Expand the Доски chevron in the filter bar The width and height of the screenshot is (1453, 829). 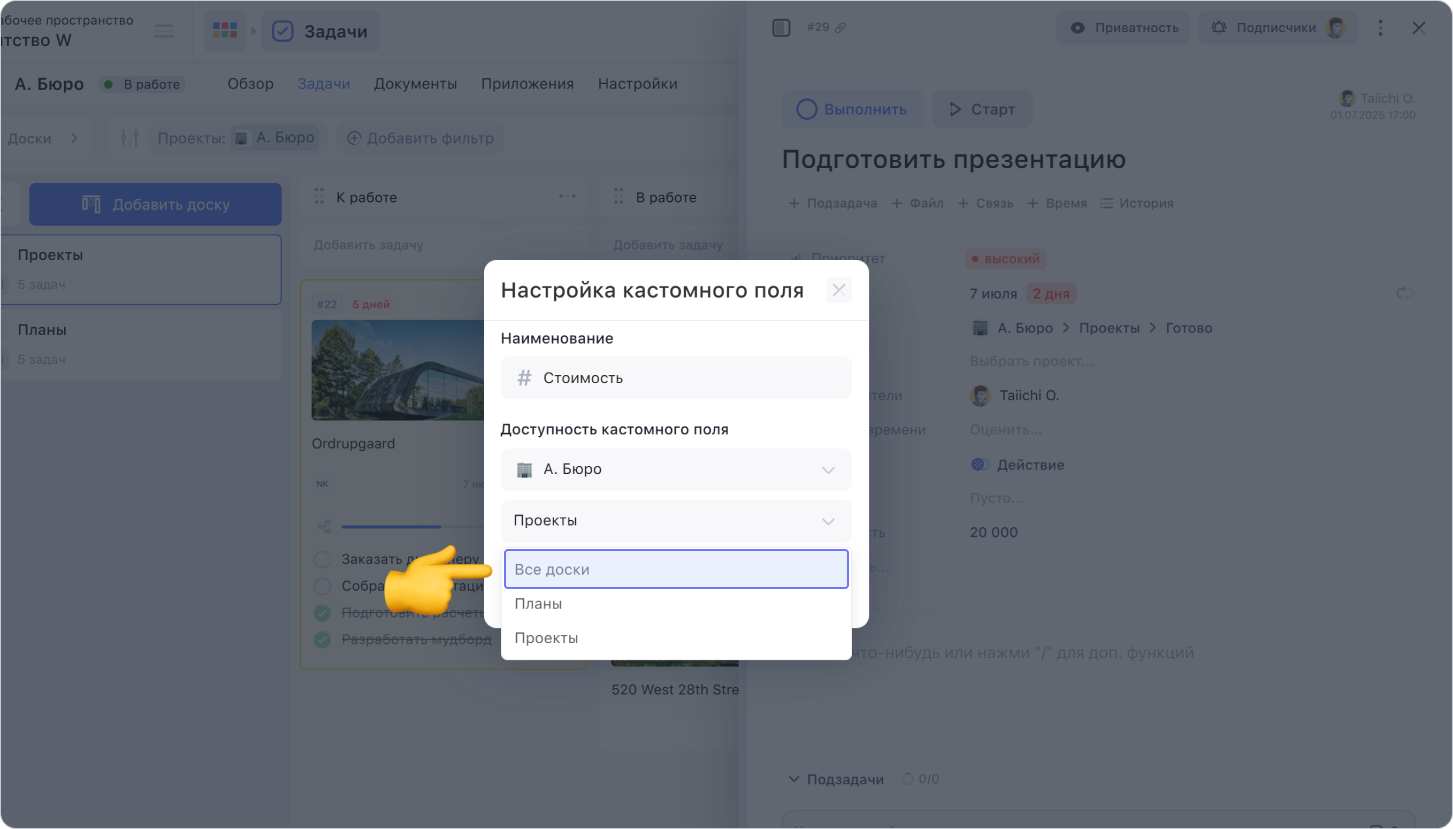point(74,138)
